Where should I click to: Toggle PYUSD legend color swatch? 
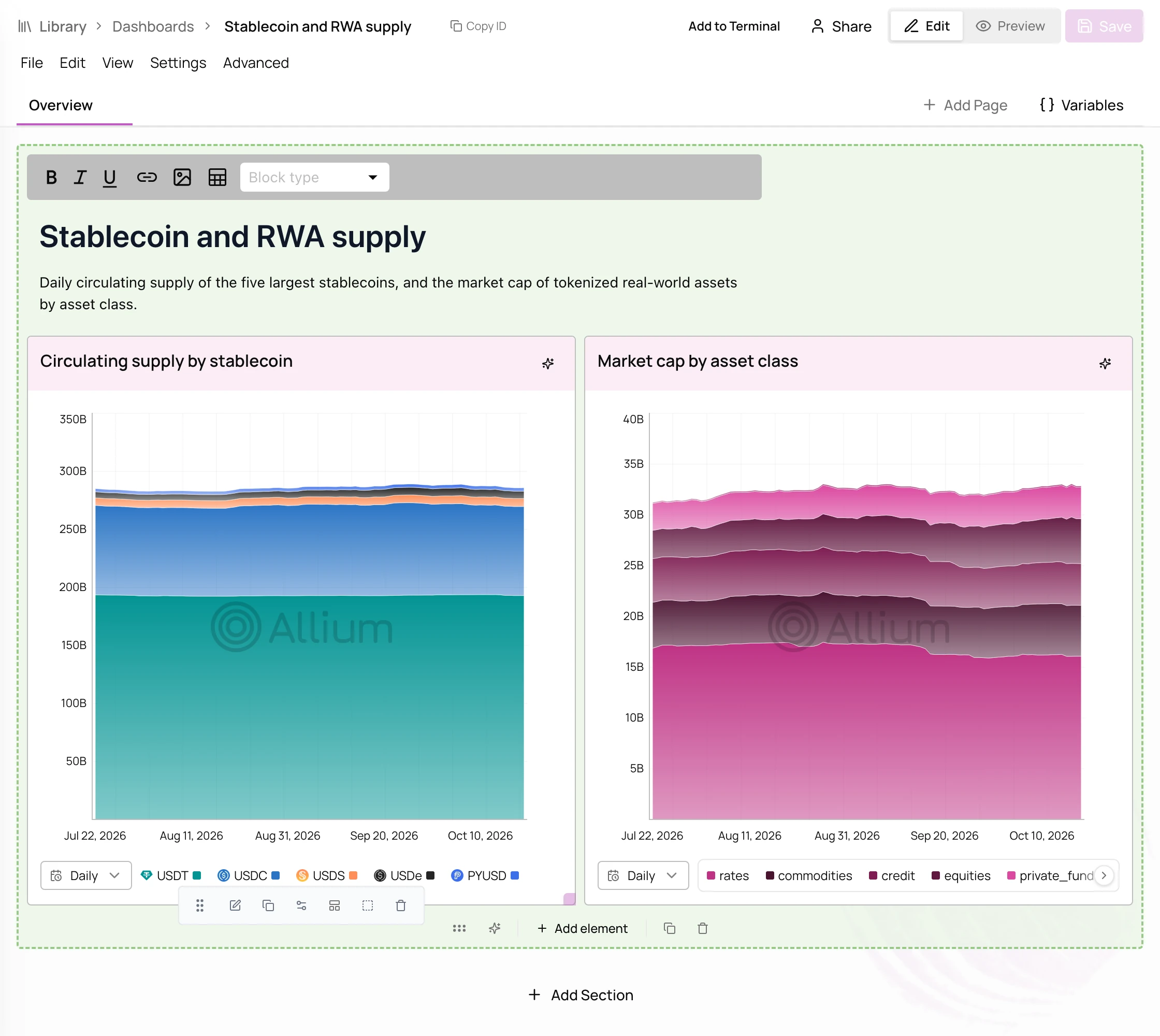click(515, 875)
